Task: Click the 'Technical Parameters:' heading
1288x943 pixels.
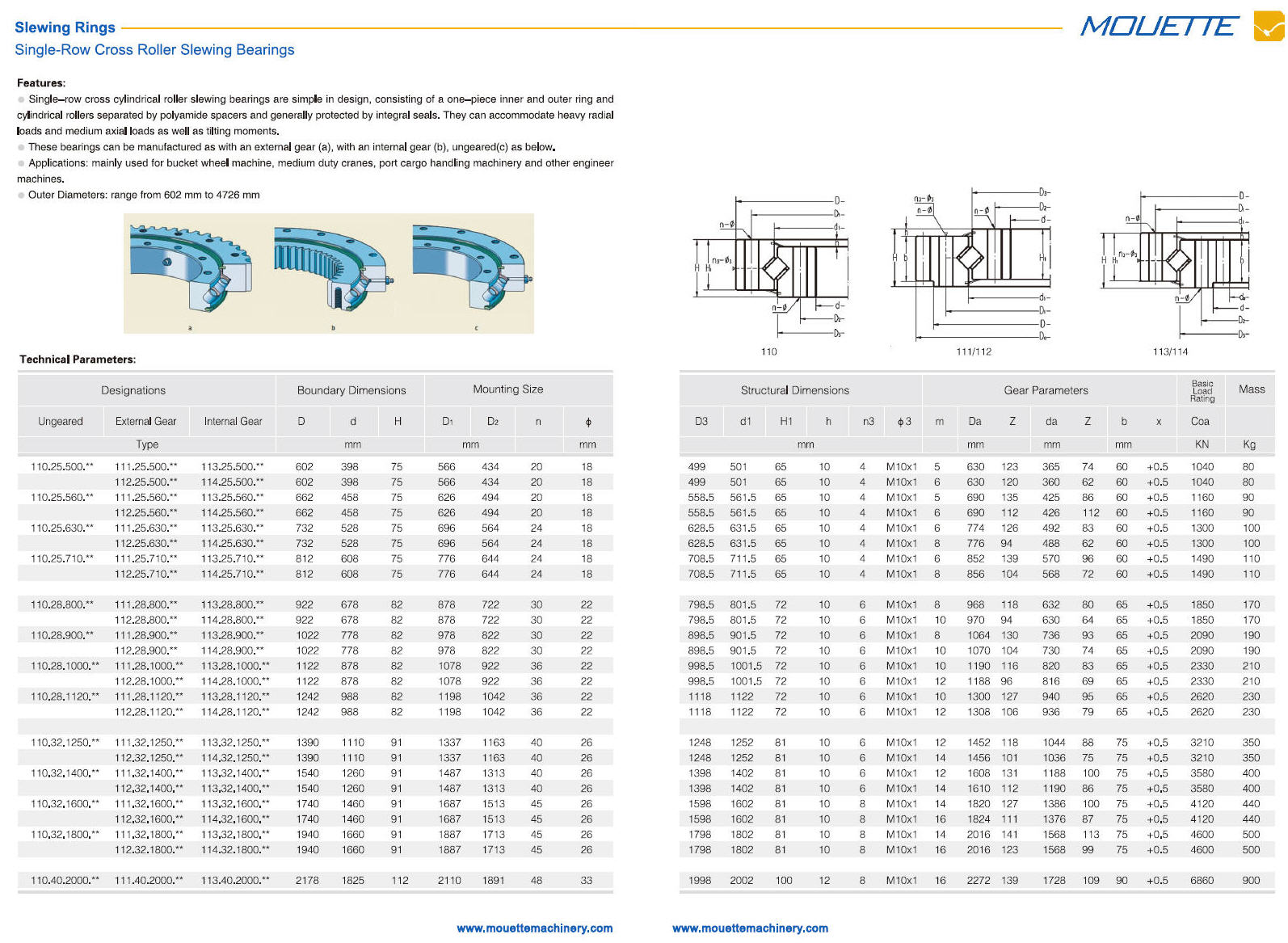Action: [x=78, y=360]
